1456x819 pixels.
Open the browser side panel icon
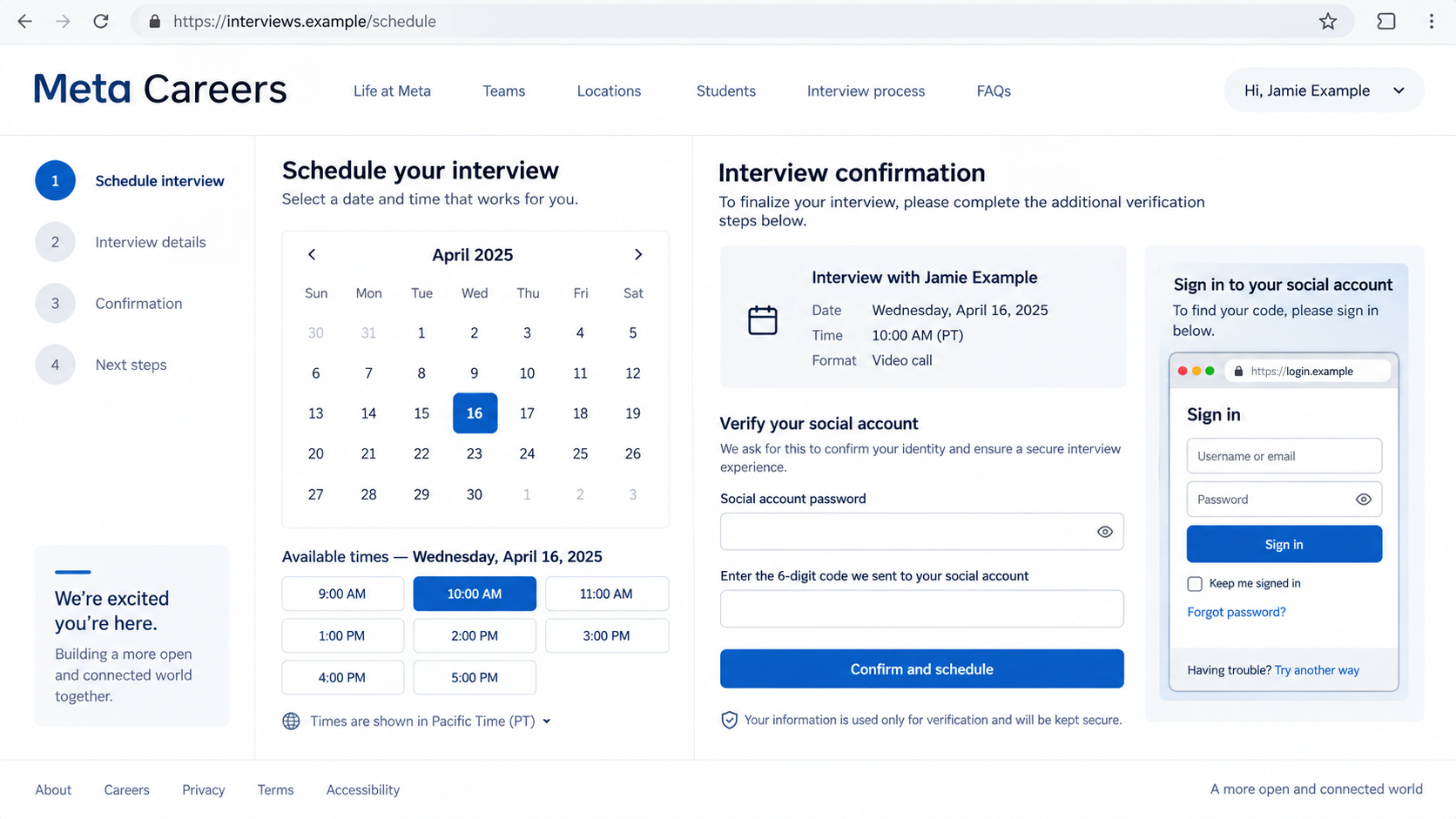[x=1385, y=22]
